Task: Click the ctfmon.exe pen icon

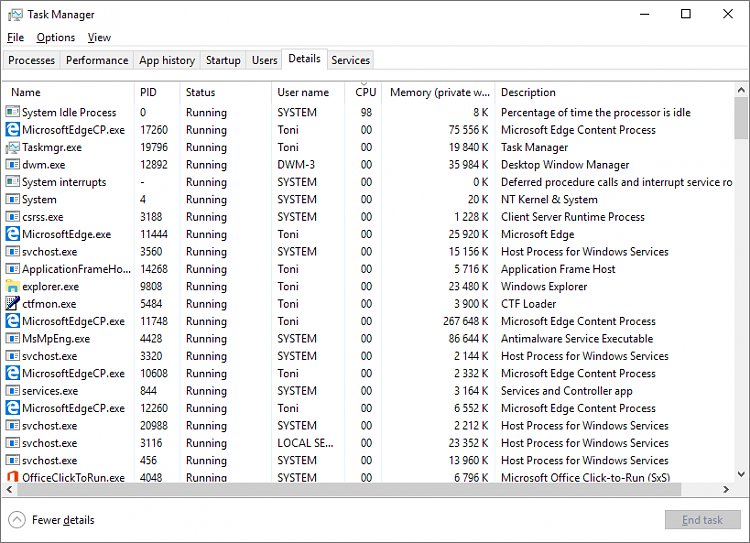Action: click(x=12, y=303)
